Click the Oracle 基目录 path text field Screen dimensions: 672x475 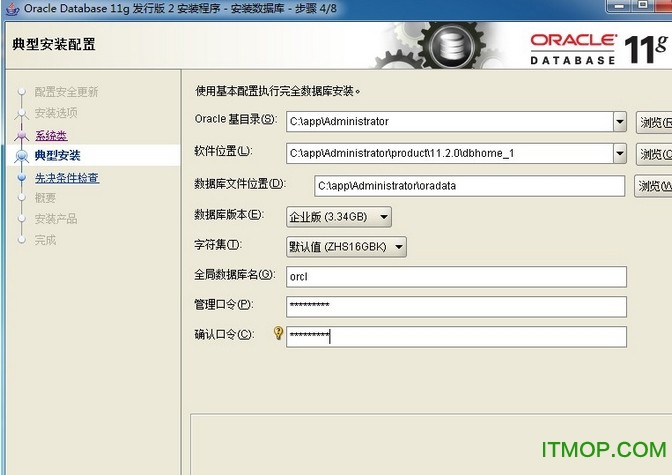pyautogui.click(x=448, y=122)
